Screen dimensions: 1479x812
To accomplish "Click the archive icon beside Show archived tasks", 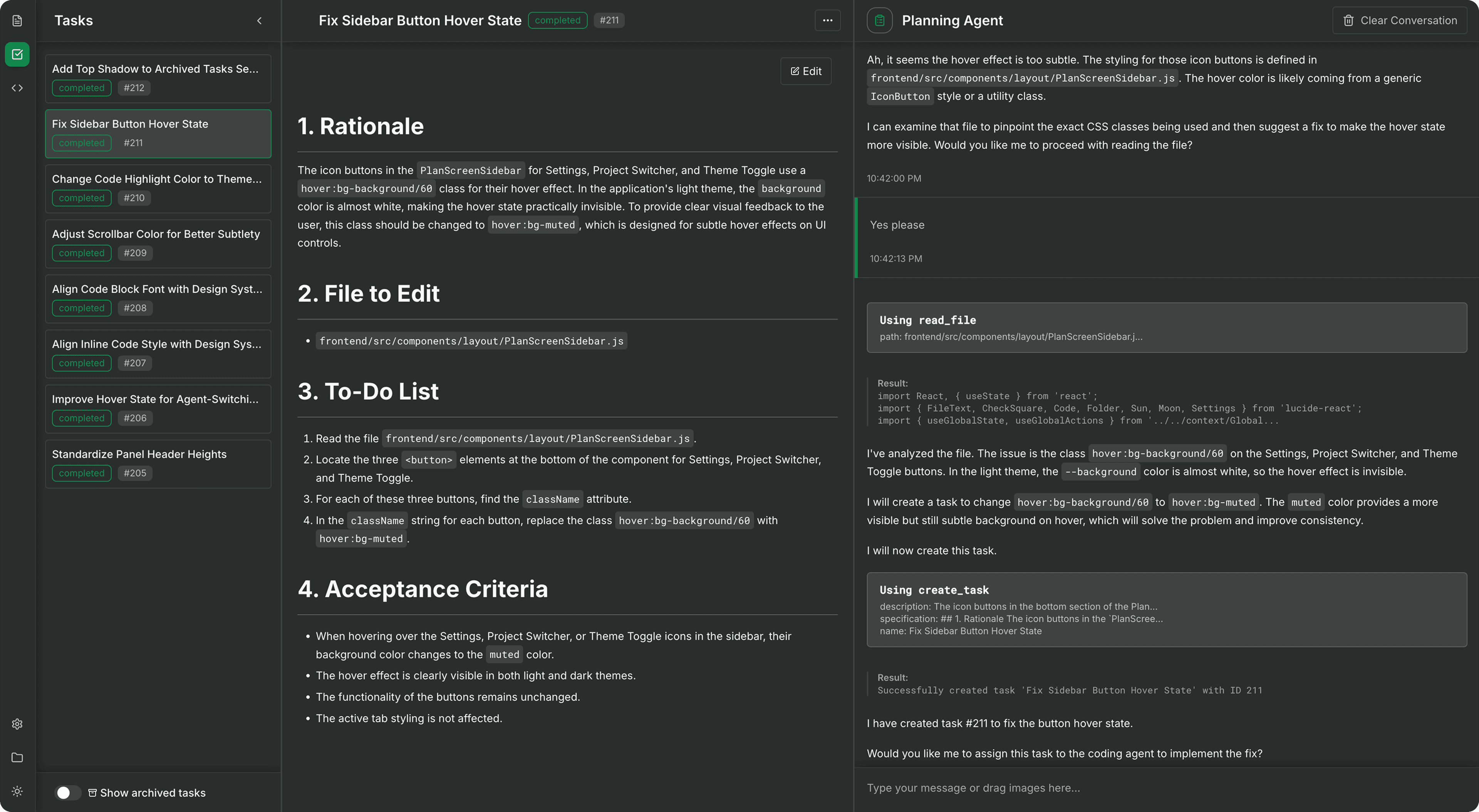I will (92, 792).
